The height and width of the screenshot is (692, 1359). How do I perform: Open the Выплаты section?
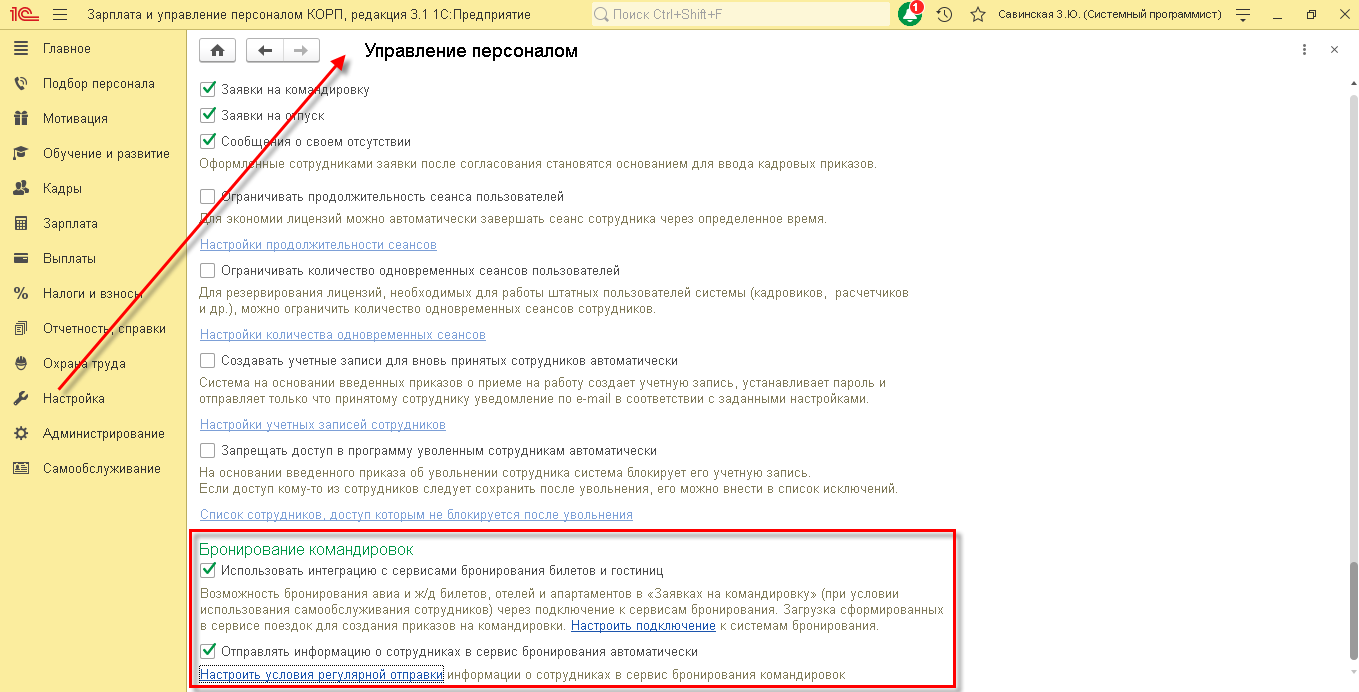pyautogui.click(x=94, y=259)
